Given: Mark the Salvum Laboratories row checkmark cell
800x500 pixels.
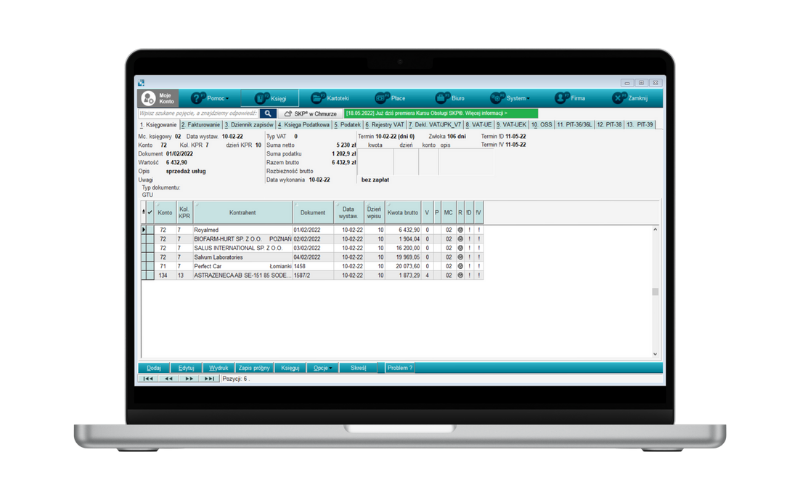Looking at the screenshot, I should click(x=151, y=258).
